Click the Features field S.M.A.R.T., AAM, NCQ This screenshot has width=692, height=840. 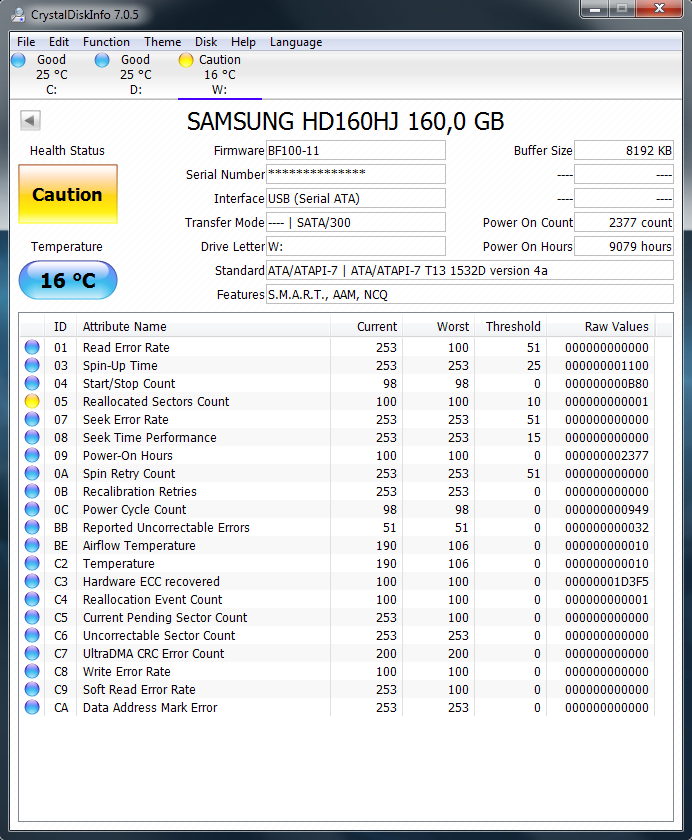(470, 295)
